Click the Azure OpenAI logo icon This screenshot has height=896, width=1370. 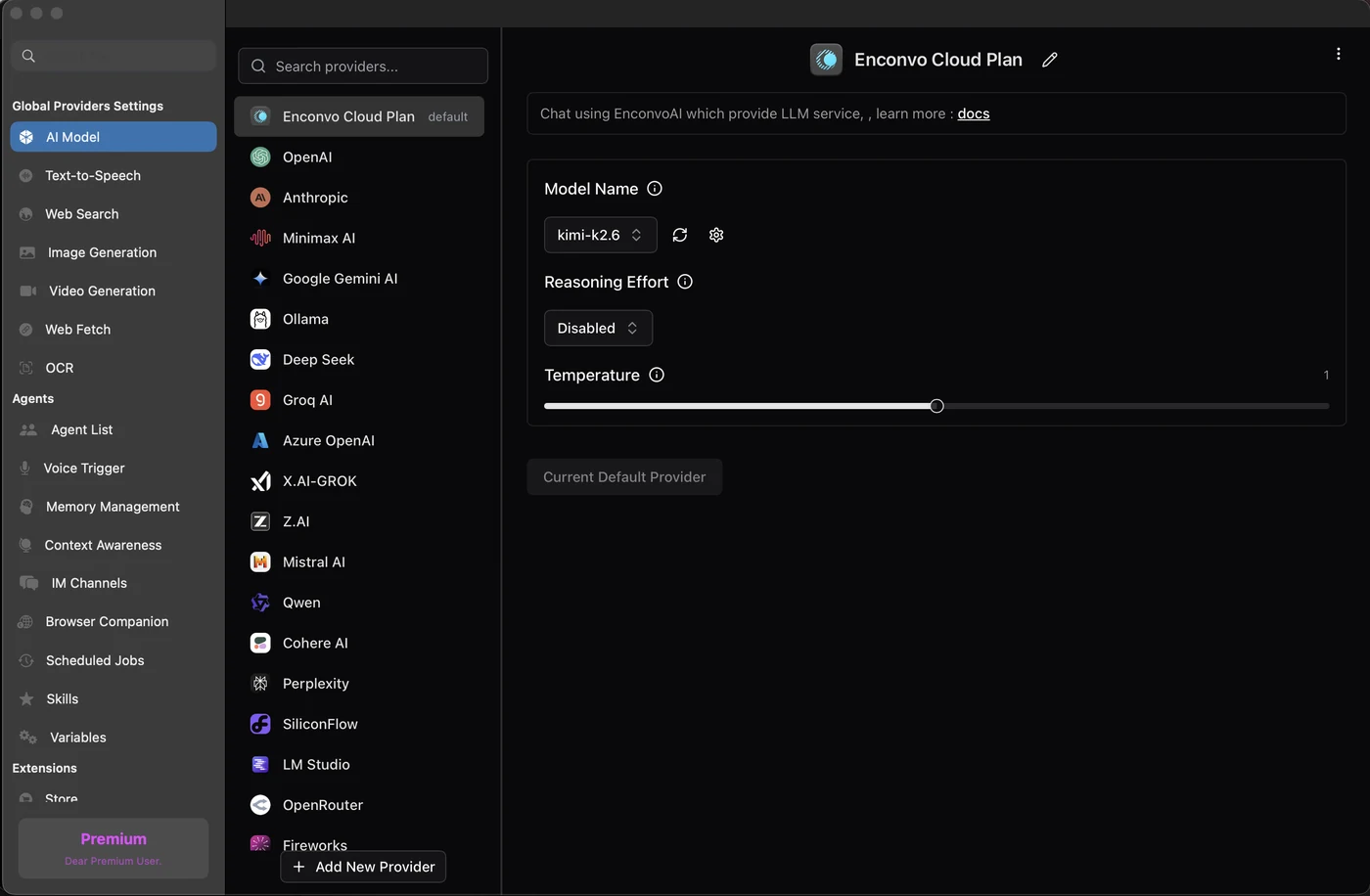[x=260, y=440]
